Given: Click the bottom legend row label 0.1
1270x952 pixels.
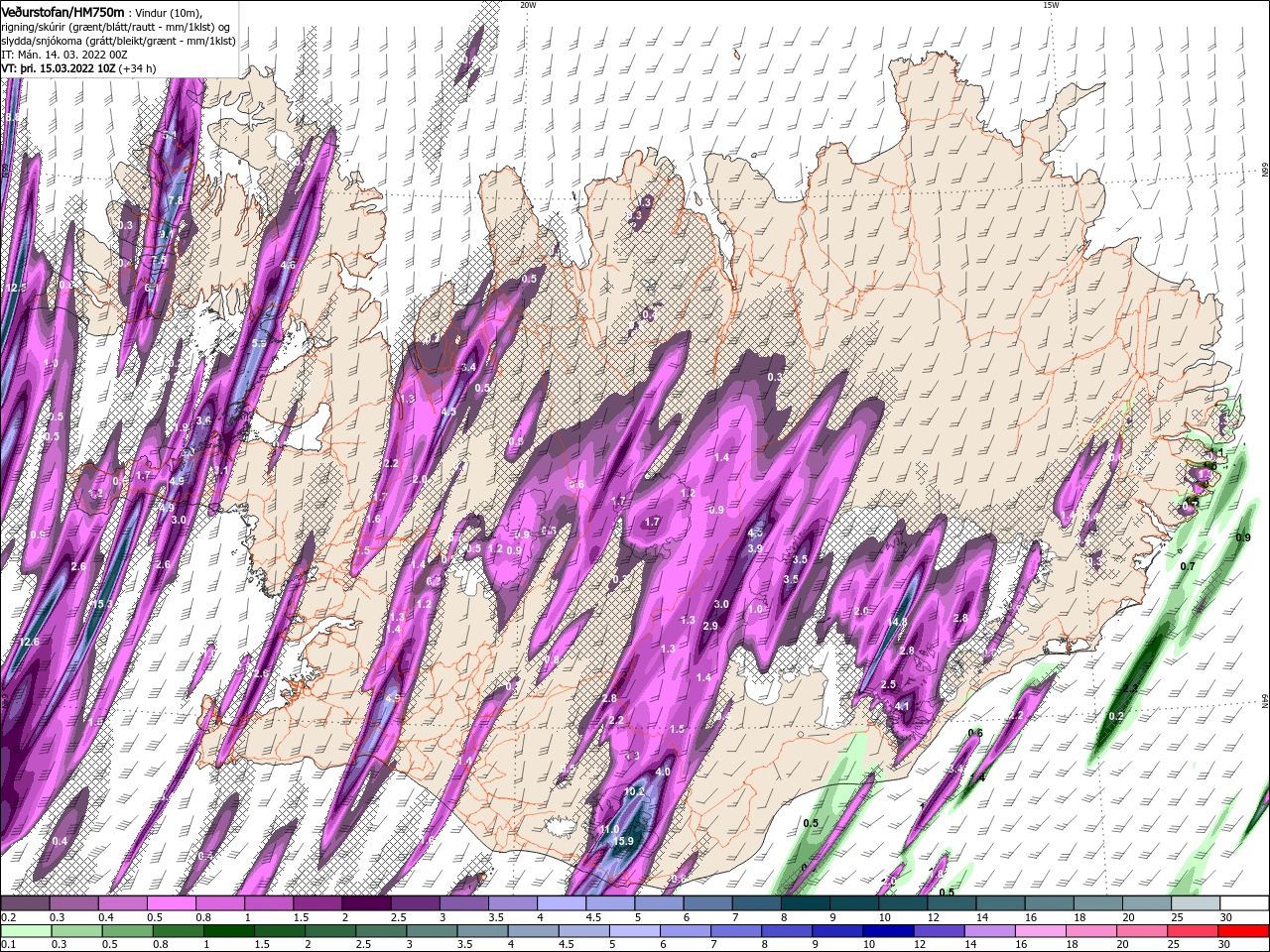Looking at the screenshot, I should click(9, 945).
